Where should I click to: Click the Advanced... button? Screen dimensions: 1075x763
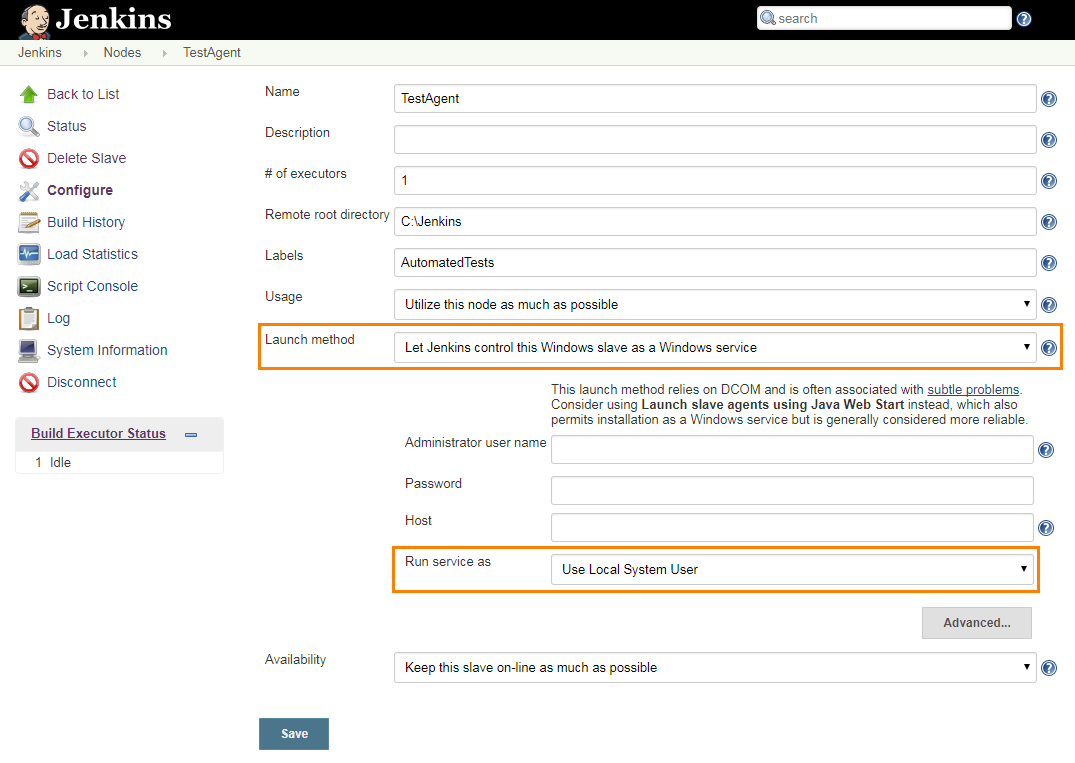[976, 623]
